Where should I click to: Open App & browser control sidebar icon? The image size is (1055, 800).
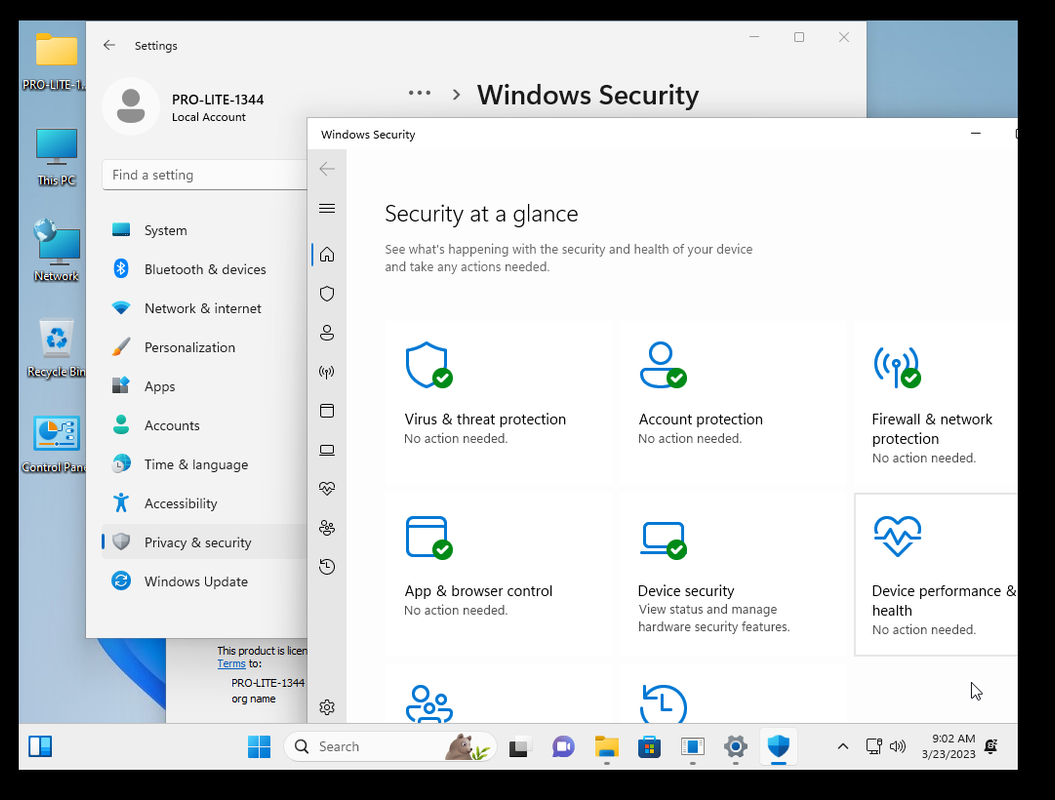point(327,411)
